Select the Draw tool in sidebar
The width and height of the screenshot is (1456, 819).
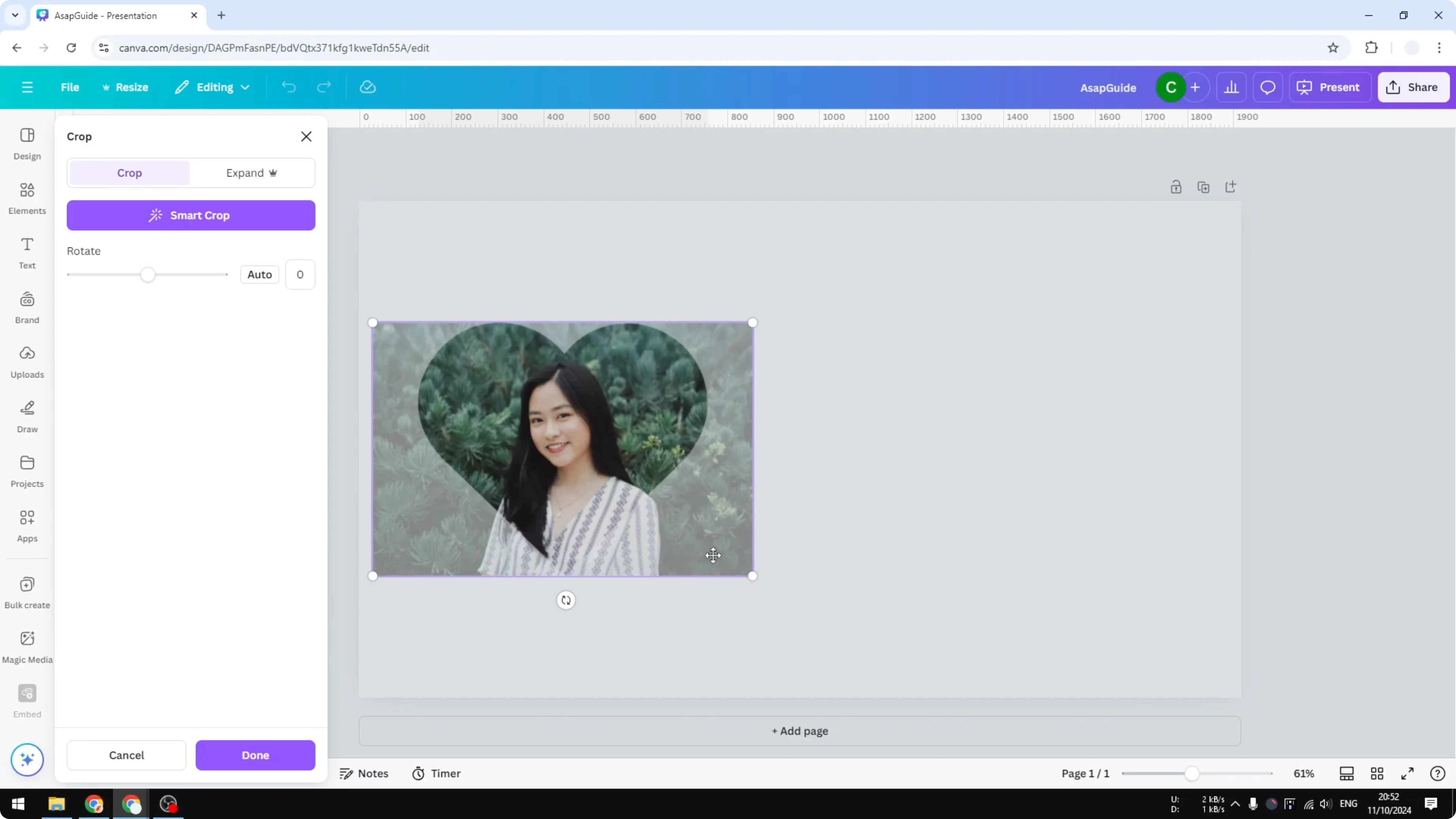click(x=27, y=416)
